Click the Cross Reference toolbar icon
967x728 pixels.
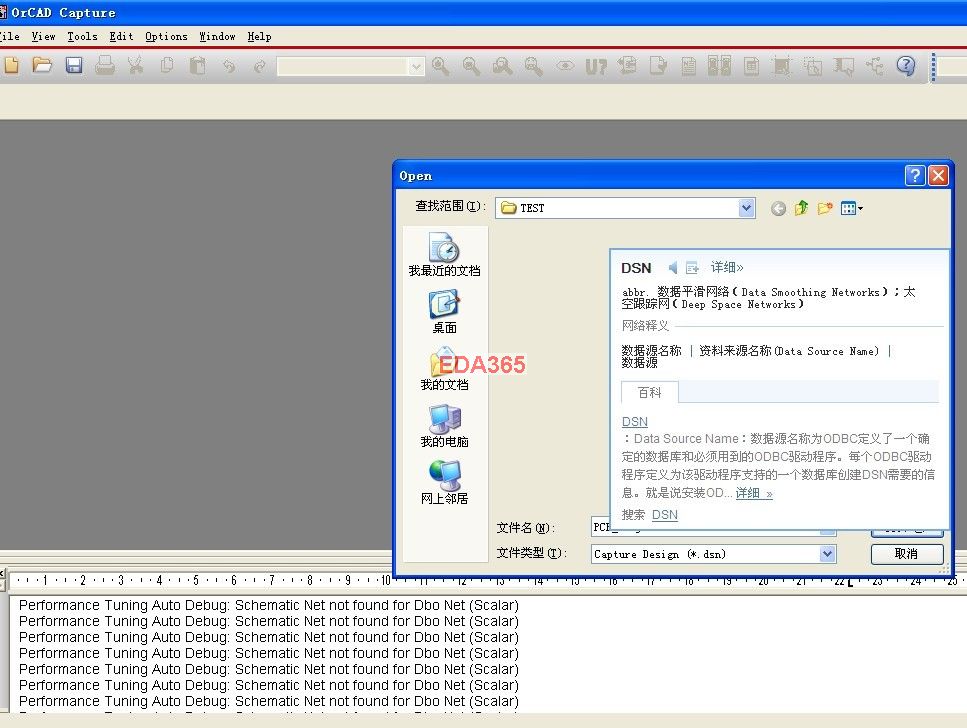click(x=720, y=65)
